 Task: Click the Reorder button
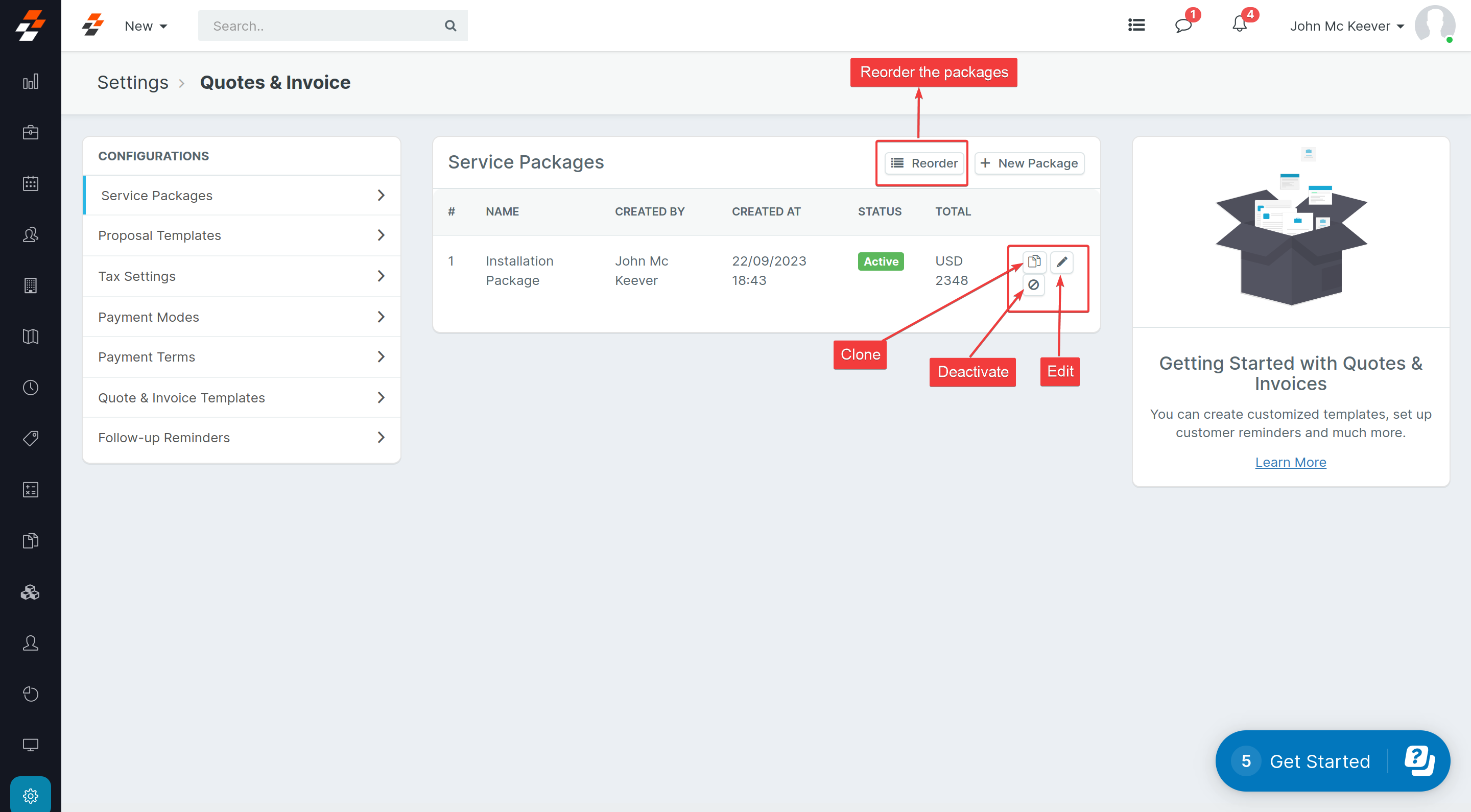coord(924,163)
